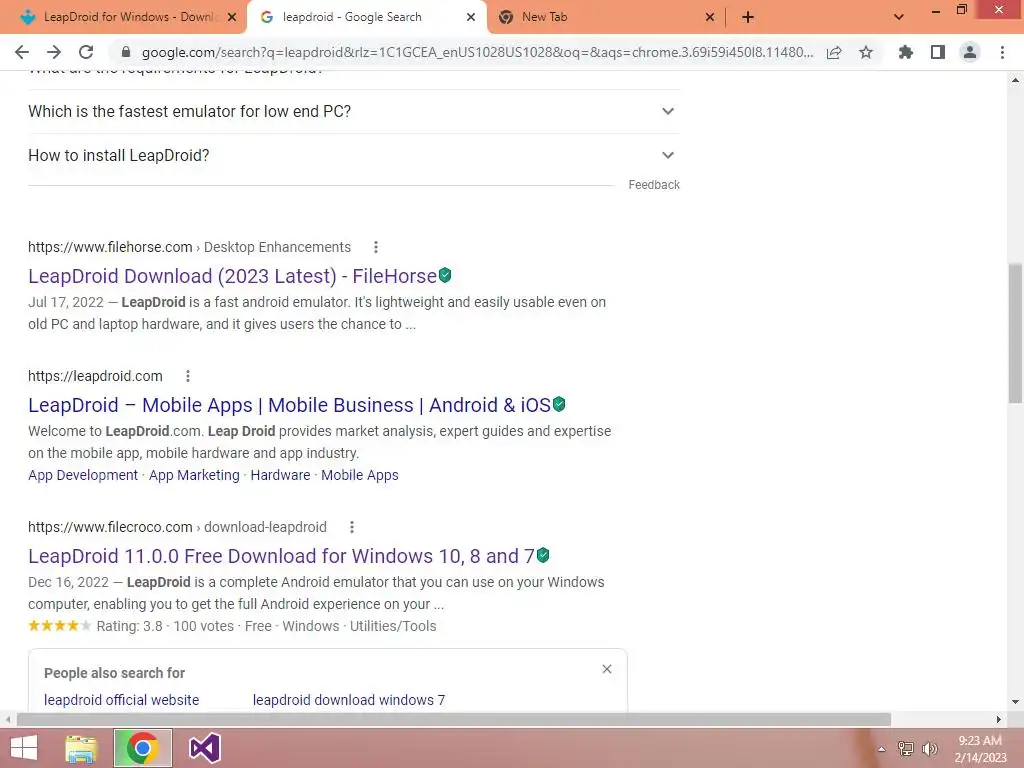Image resolution: width=1024 pixels, height=768 pixels.
Task: Open the App Marketing sitelink
Action: (x=194, y=475)
